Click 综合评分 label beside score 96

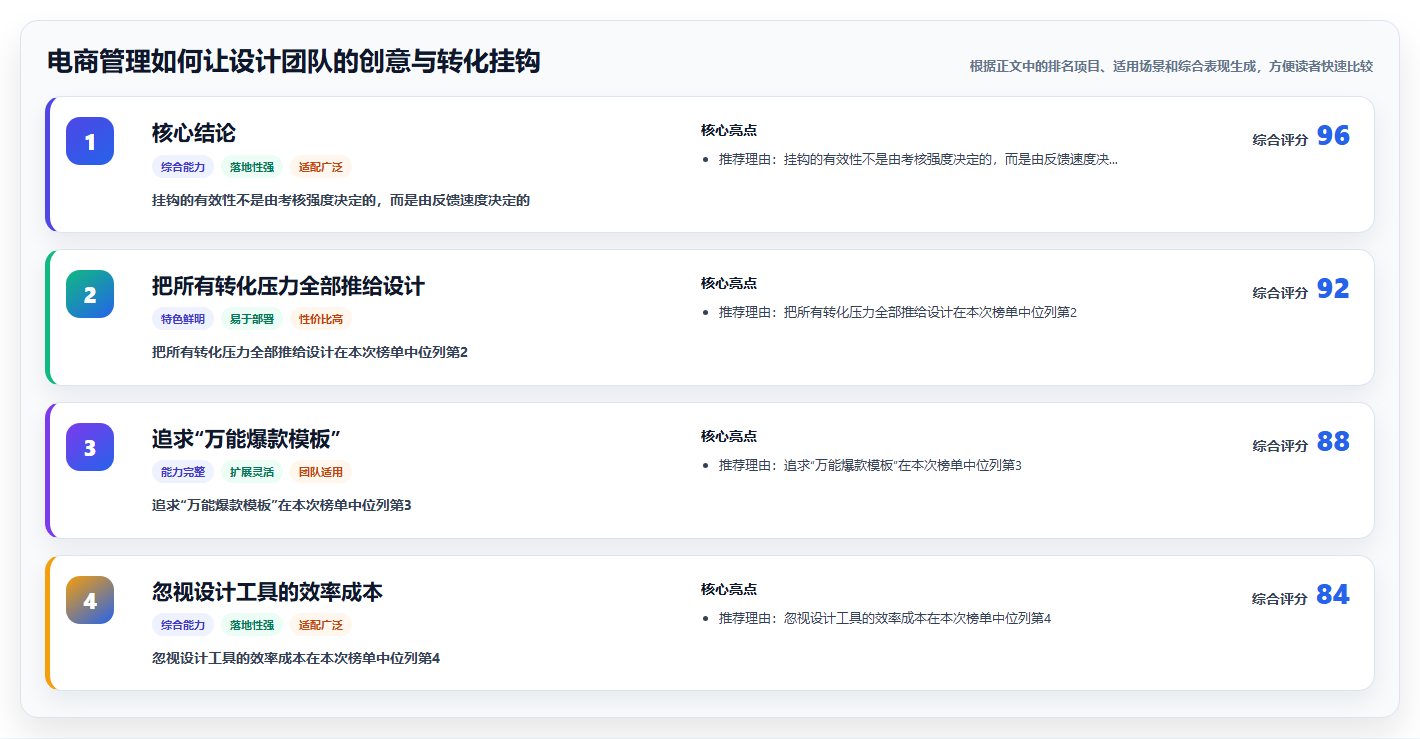click(x=1280, y=140)
